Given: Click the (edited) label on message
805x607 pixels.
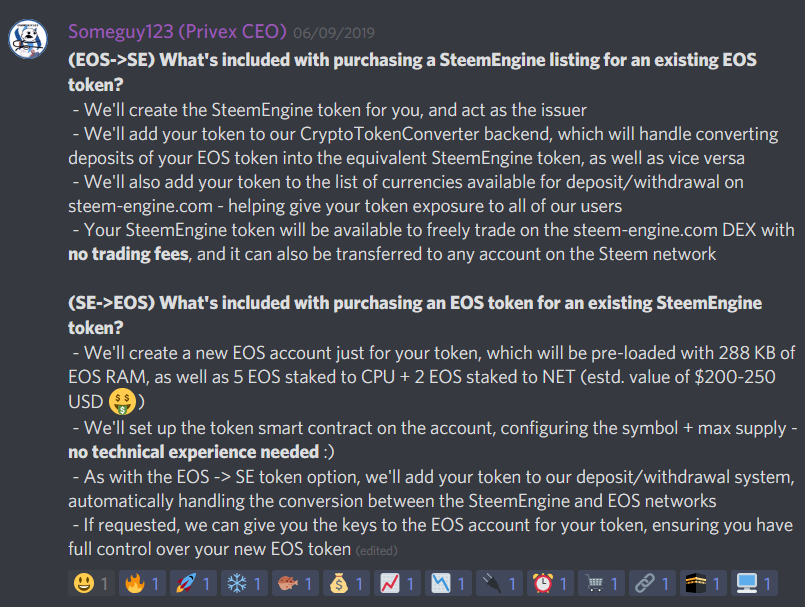Looking at the screenshot, I should pyautogui.click(x=377, y=550).
